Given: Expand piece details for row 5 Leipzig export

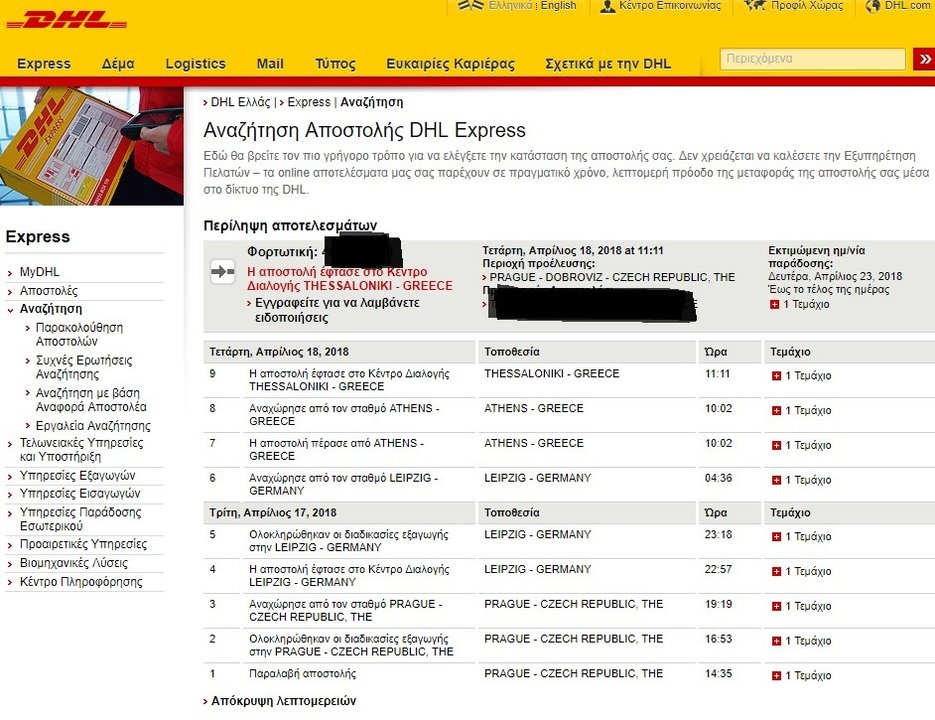Looking at the screenshot, I should click(776, 536).
